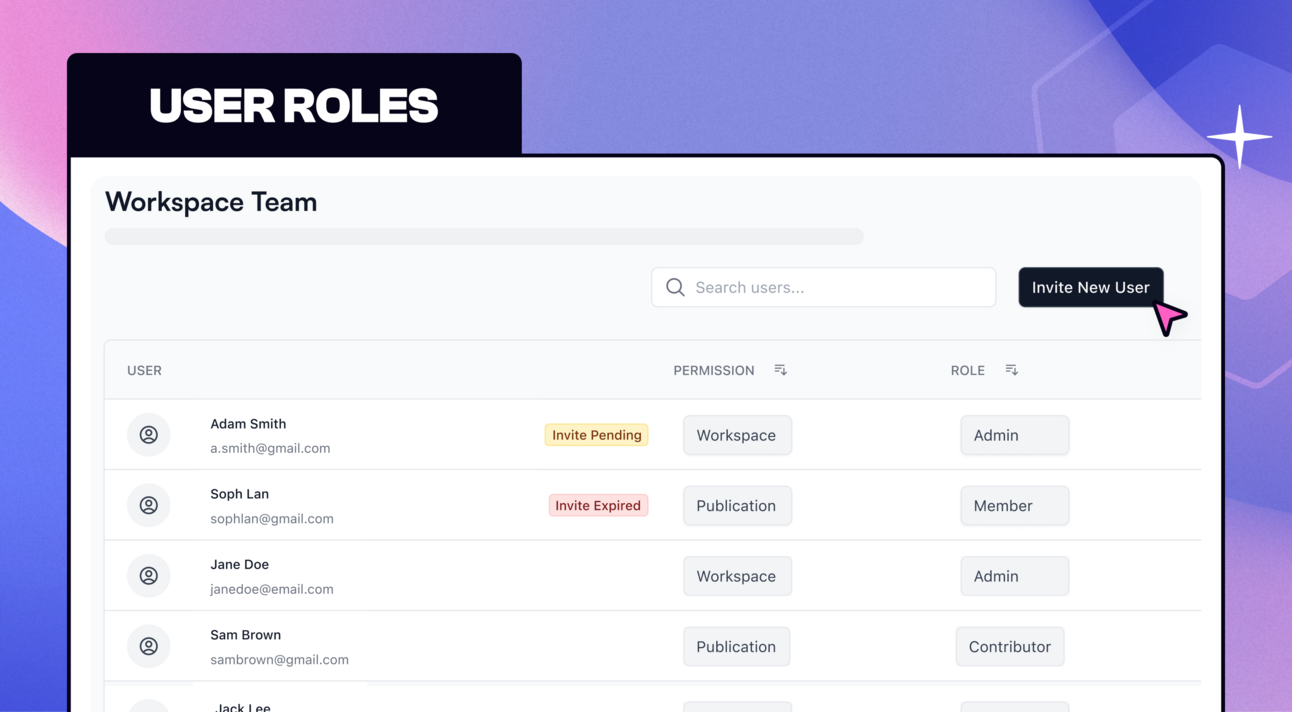Click Adam Smith's avatar icon
Viewport: 1292px width, 712px height.
tap(148, 435)
